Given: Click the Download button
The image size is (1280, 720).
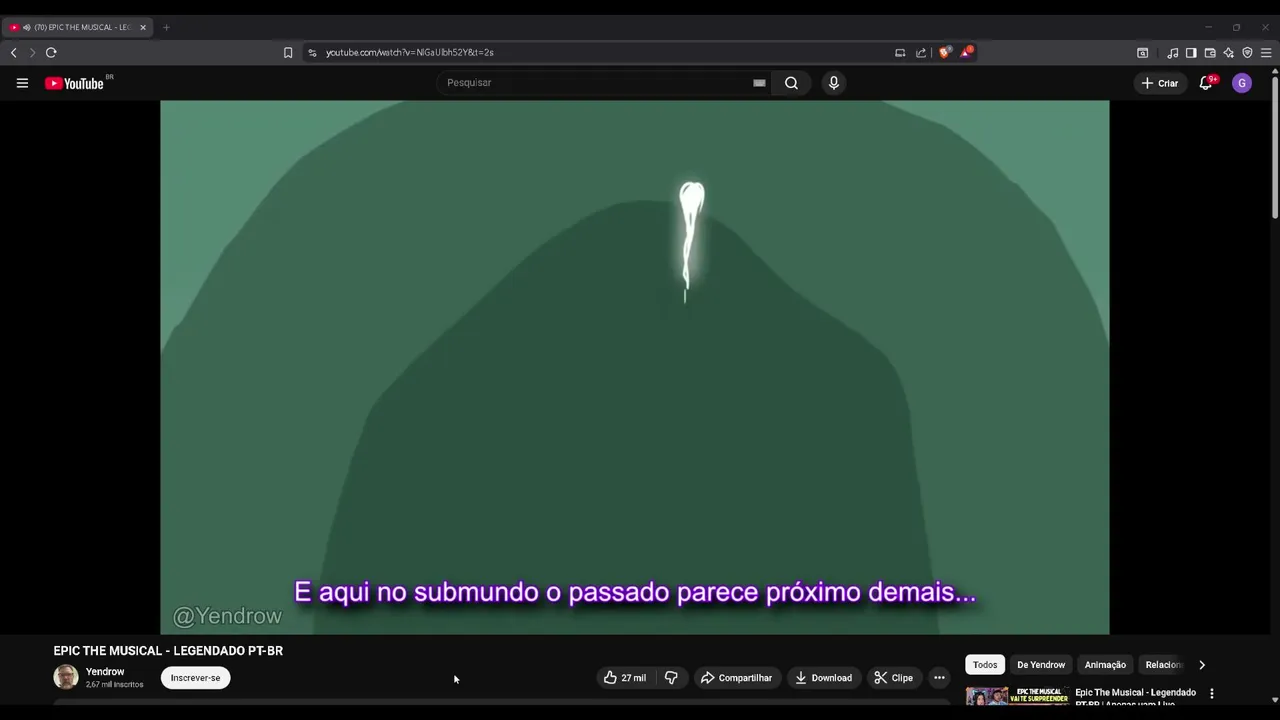Looking at the screenshot, I should point(823,678).
